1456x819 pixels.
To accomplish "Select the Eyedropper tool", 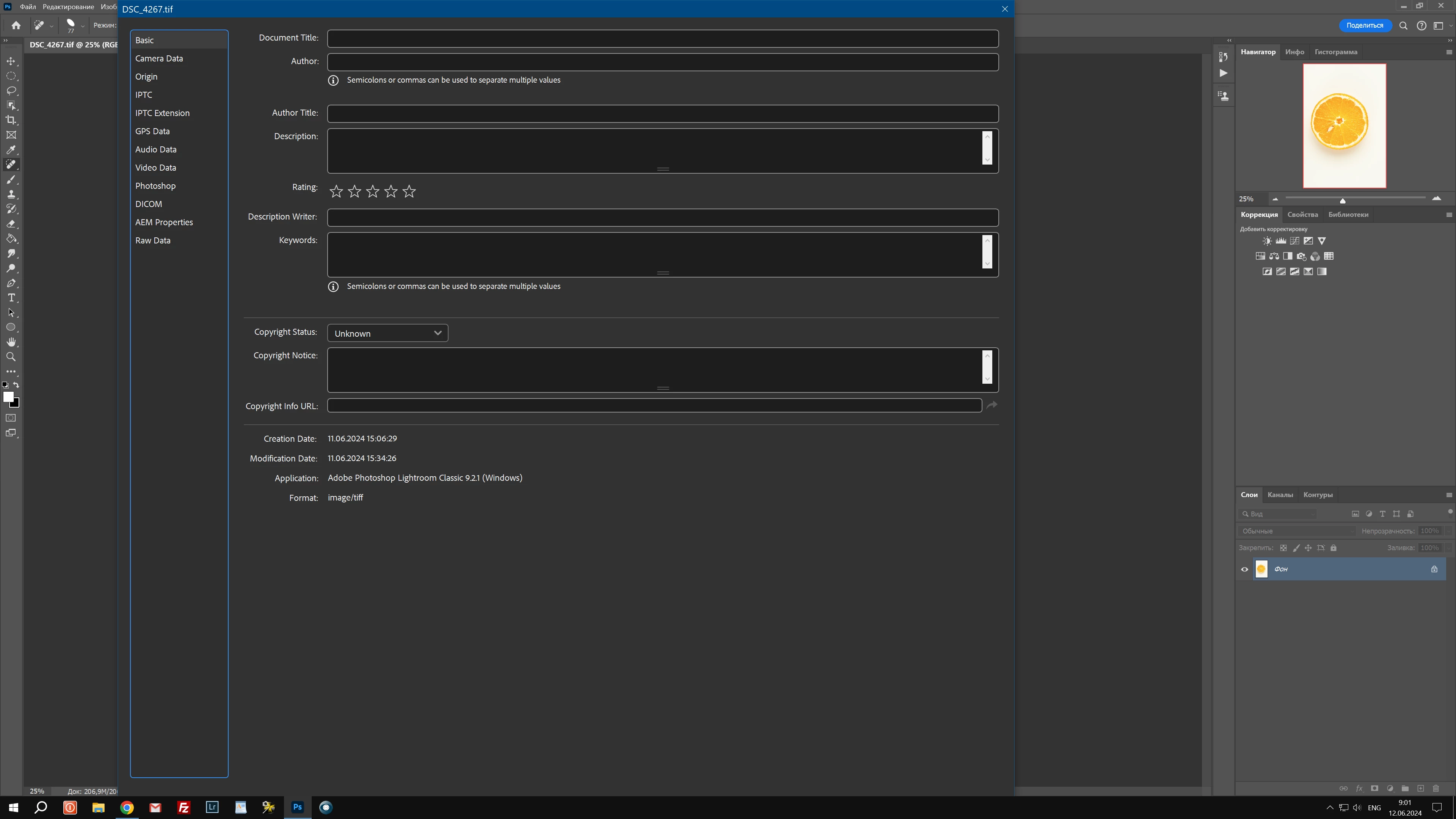I will pos(11,150).
